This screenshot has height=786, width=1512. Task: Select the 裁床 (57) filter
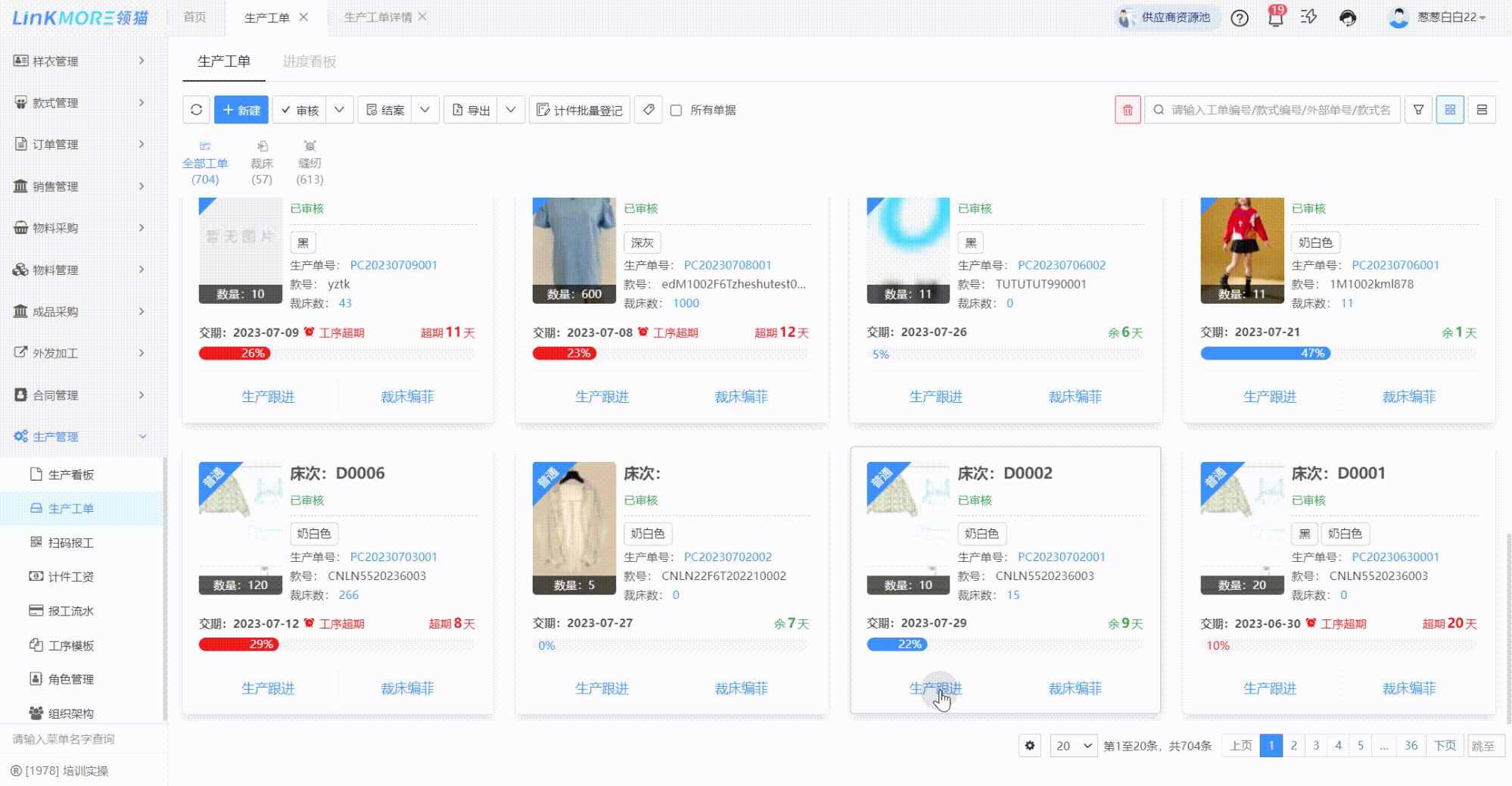click(262, 162)
